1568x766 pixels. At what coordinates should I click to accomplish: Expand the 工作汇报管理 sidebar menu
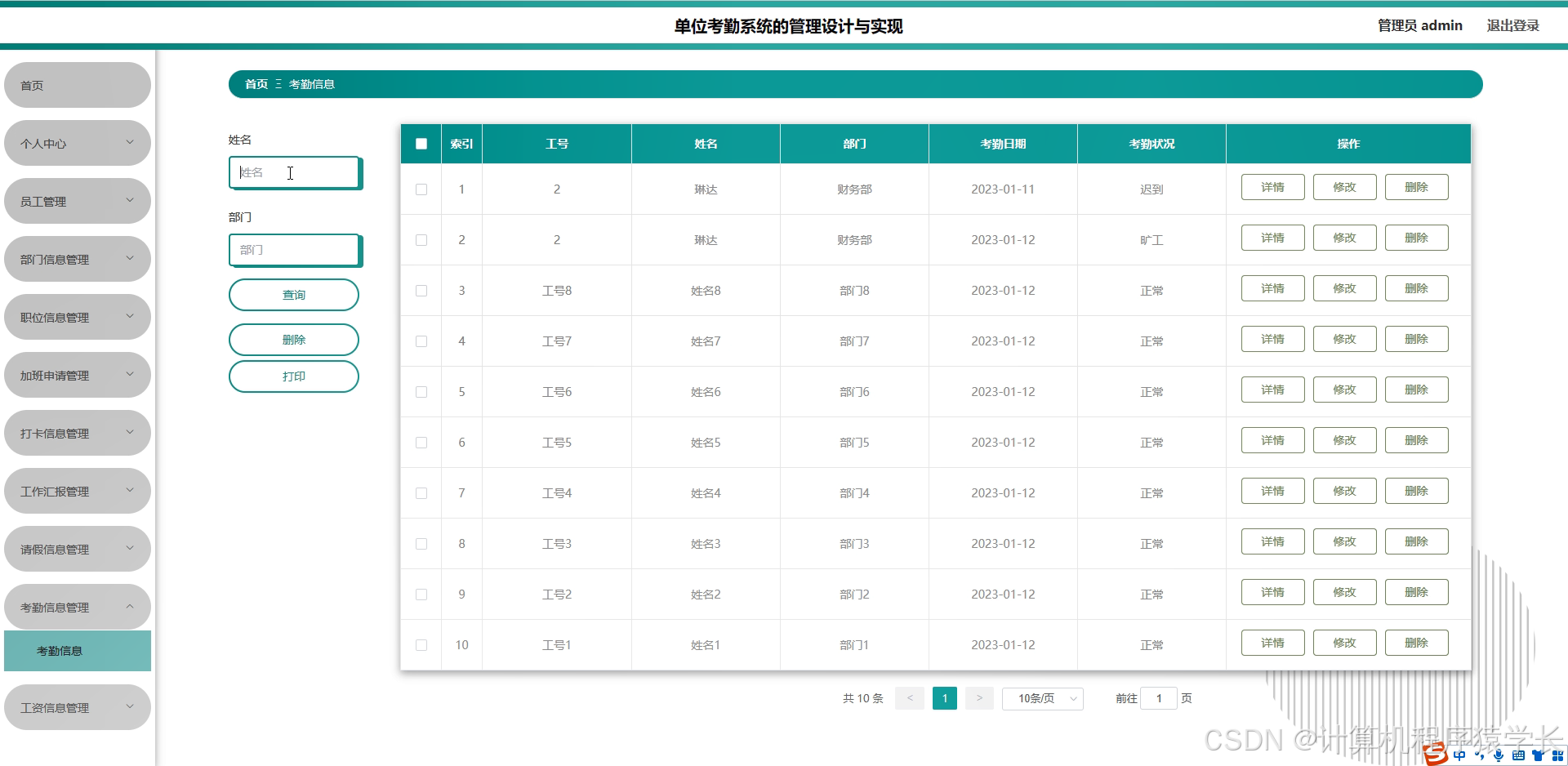click(x=78, y=491)
